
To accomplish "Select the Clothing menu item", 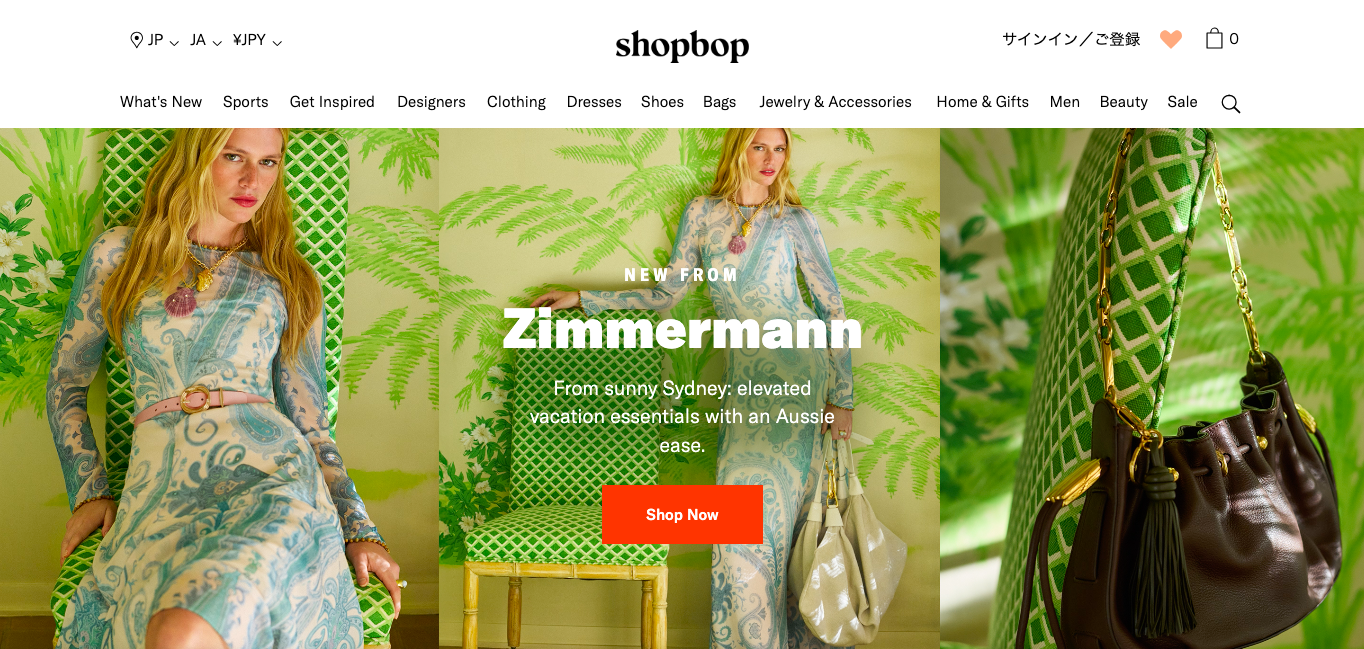I will tap(516, 102).
